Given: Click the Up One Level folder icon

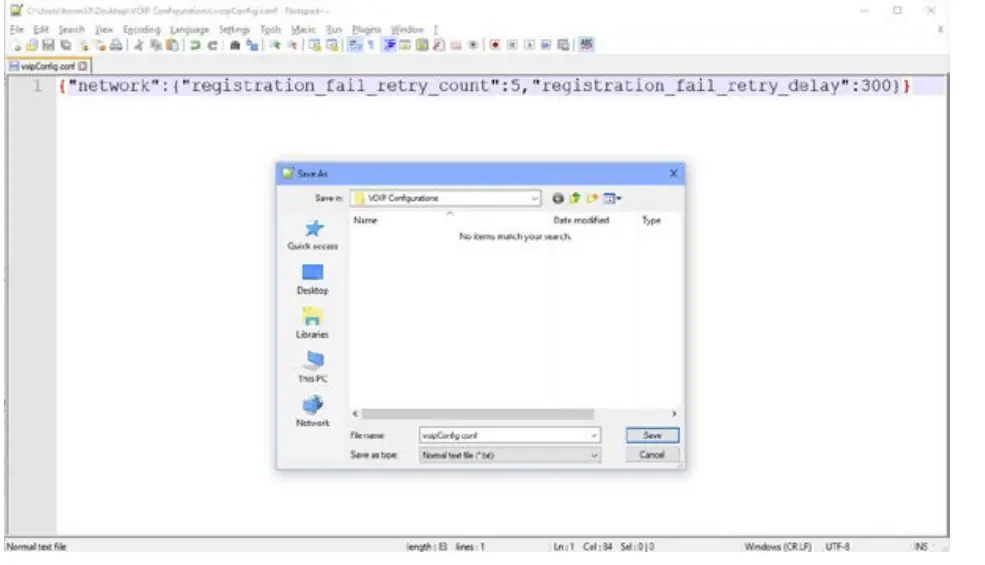Looking at the screenshot, I should click(x=575, y=199).
